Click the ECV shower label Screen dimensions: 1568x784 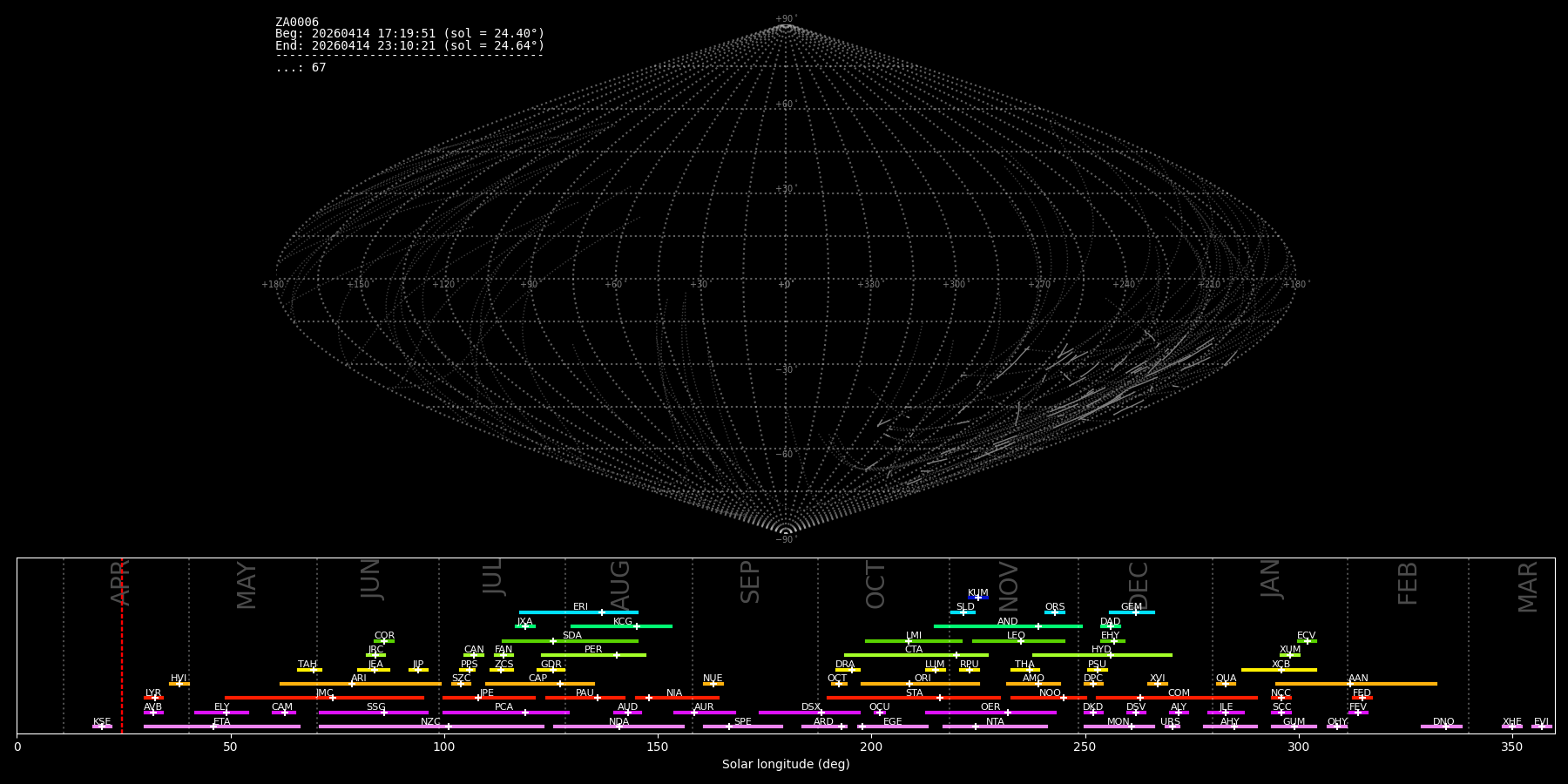pos(1307,636)
